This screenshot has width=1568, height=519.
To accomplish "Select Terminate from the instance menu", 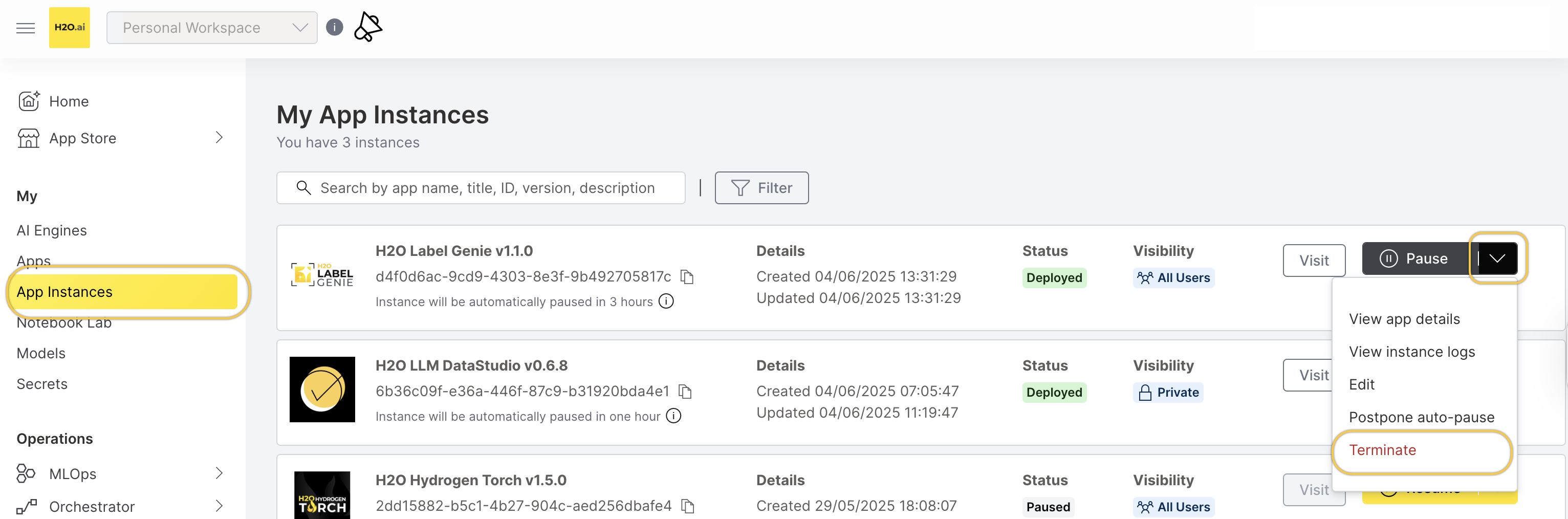I will click(1382, 450).
